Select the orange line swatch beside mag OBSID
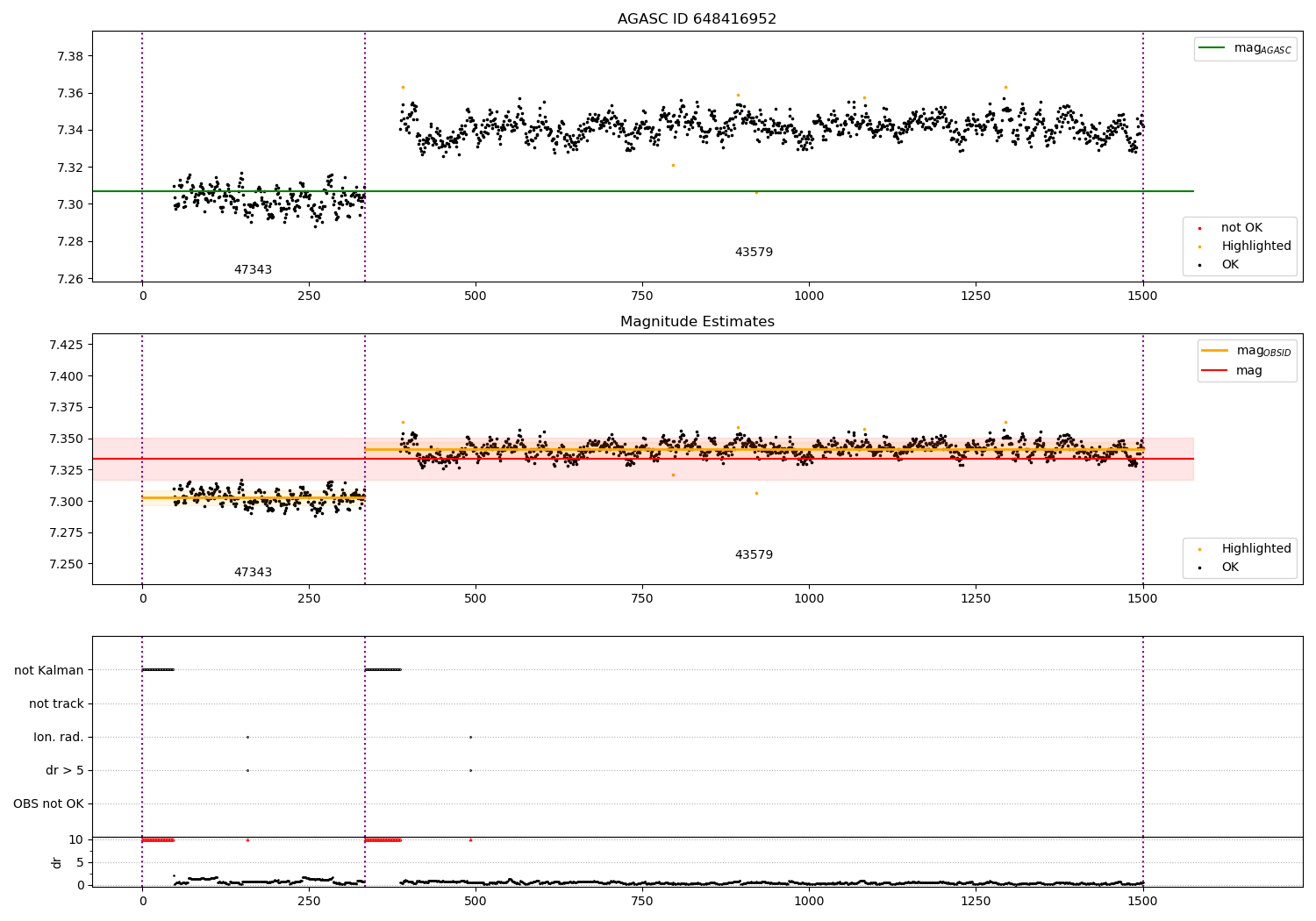1316x921 pixels. click(x=1214, y=351)
